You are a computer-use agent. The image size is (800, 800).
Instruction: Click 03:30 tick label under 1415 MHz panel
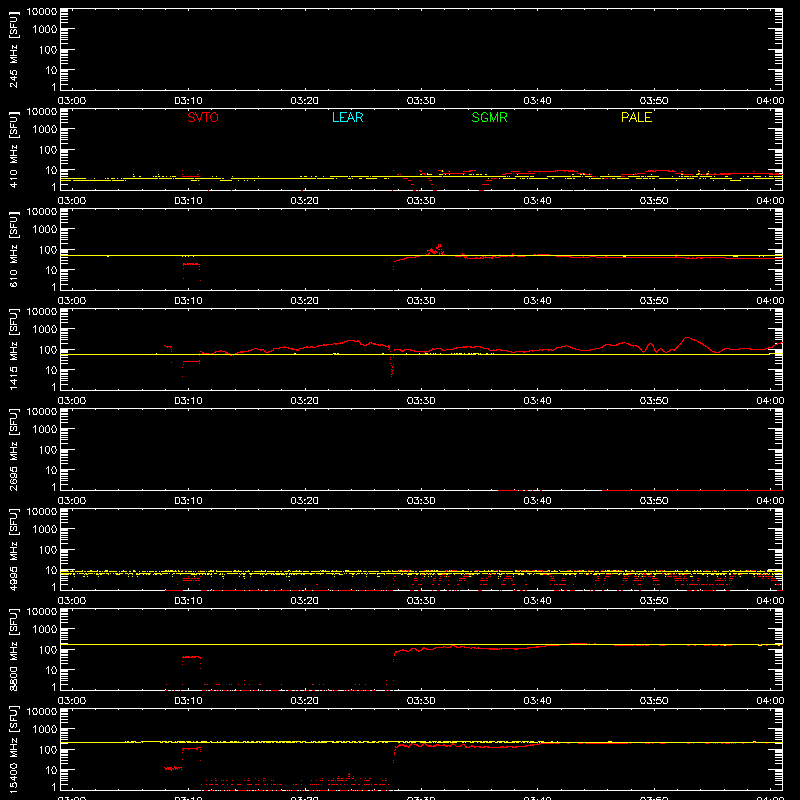(421, 401)
